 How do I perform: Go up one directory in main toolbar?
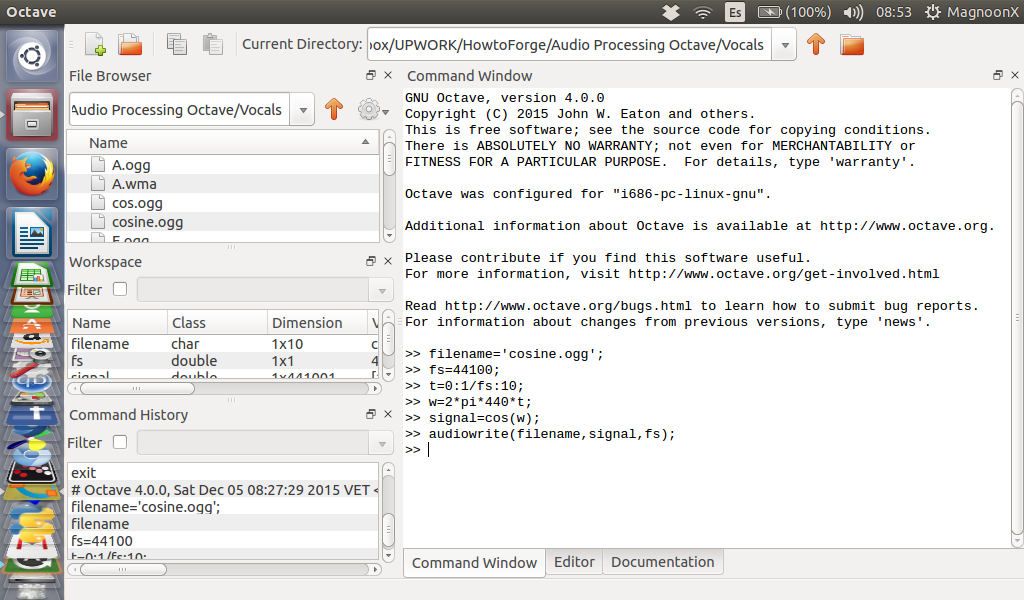click(x=816, y=44)
